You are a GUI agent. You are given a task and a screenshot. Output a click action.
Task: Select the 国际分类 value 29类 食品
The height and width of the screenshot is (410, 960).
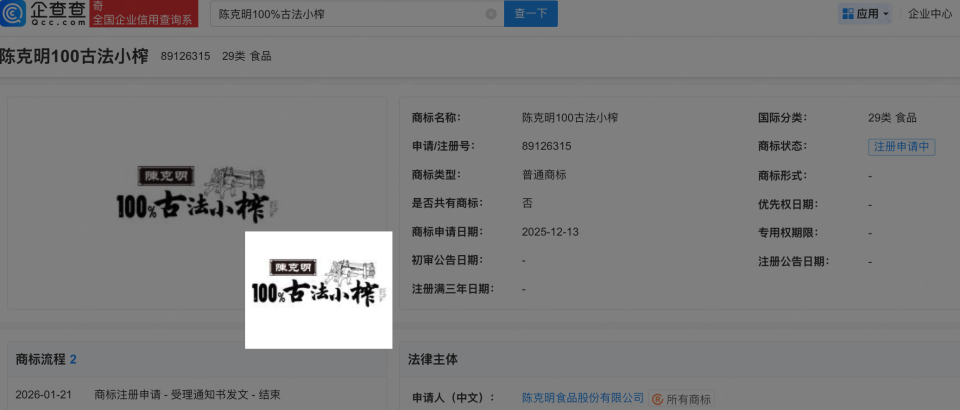point(892,117)
